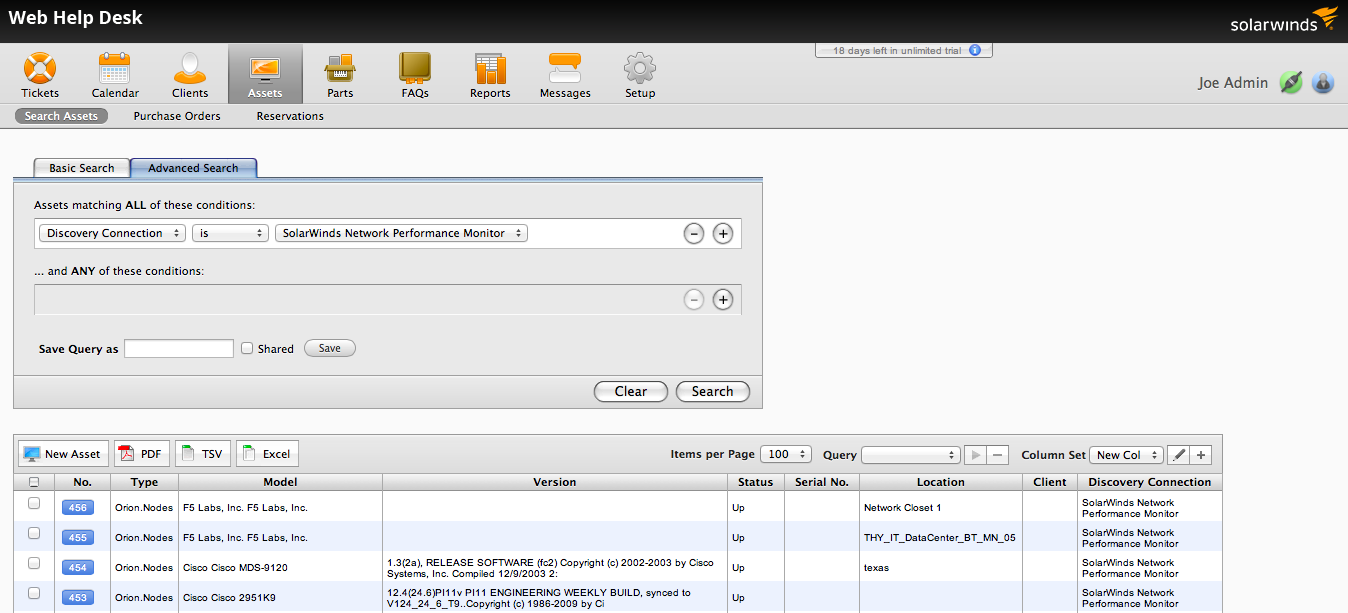Open asset number 455

click(x=78, y=538)
